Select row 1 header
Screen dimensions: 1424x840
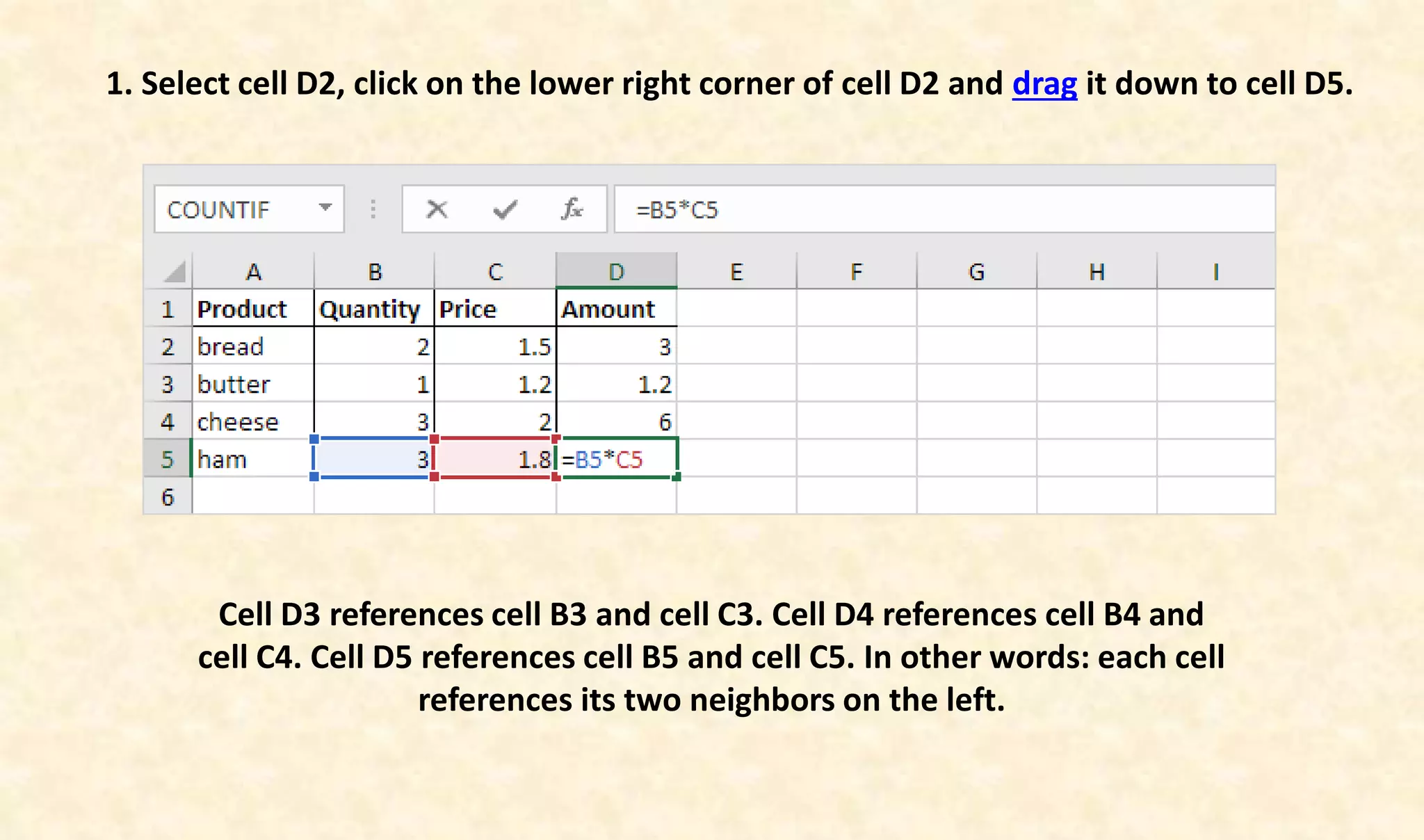point(168,309)
